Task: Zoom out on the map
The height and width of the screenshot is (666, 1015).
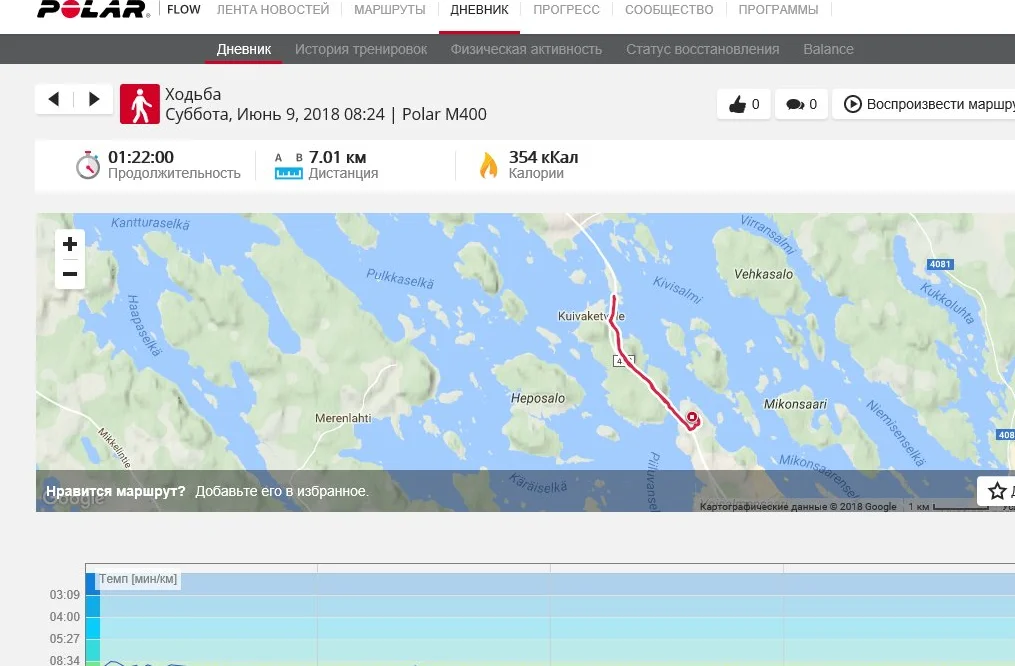Action: [70, 274]
